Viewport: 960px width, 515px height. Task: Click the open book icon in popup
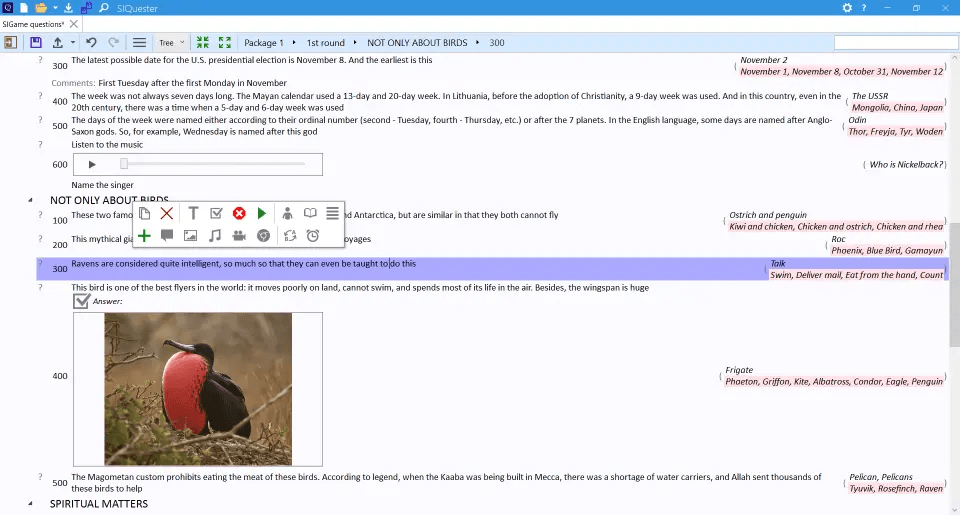tap(310, 213)
